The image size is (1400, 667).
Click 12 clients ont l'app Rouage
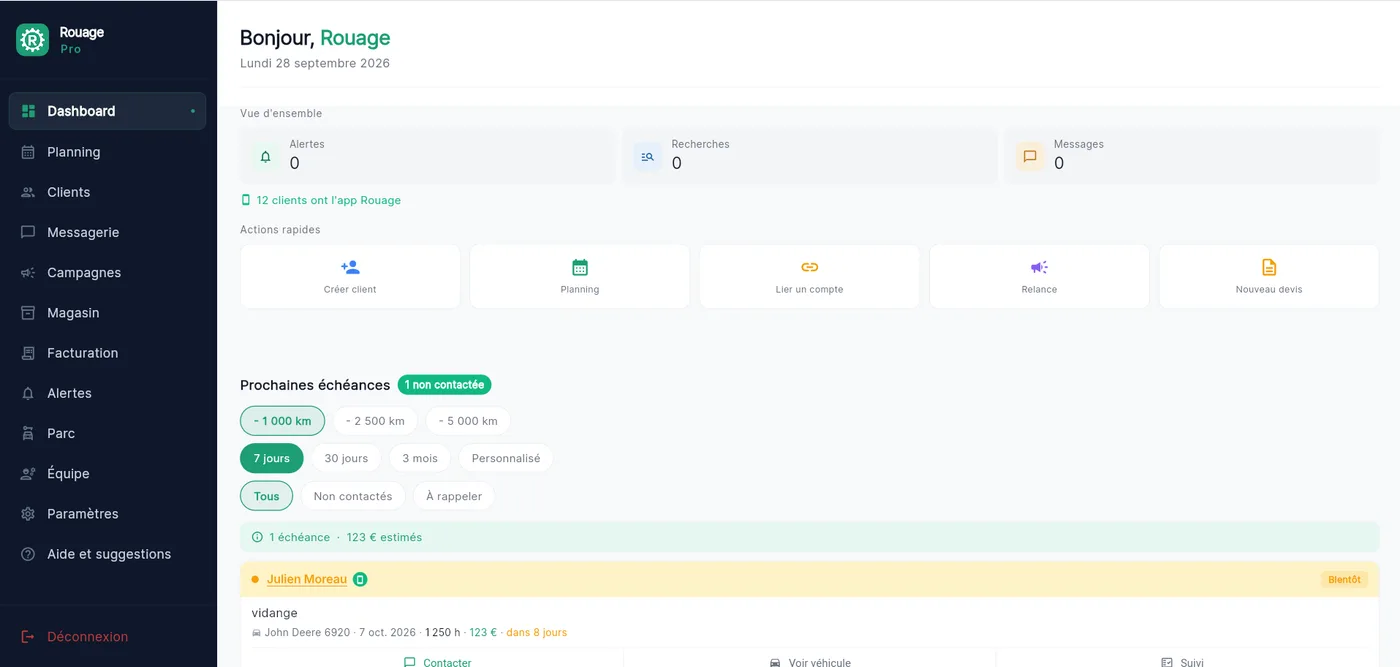click(x=328, y=200)
